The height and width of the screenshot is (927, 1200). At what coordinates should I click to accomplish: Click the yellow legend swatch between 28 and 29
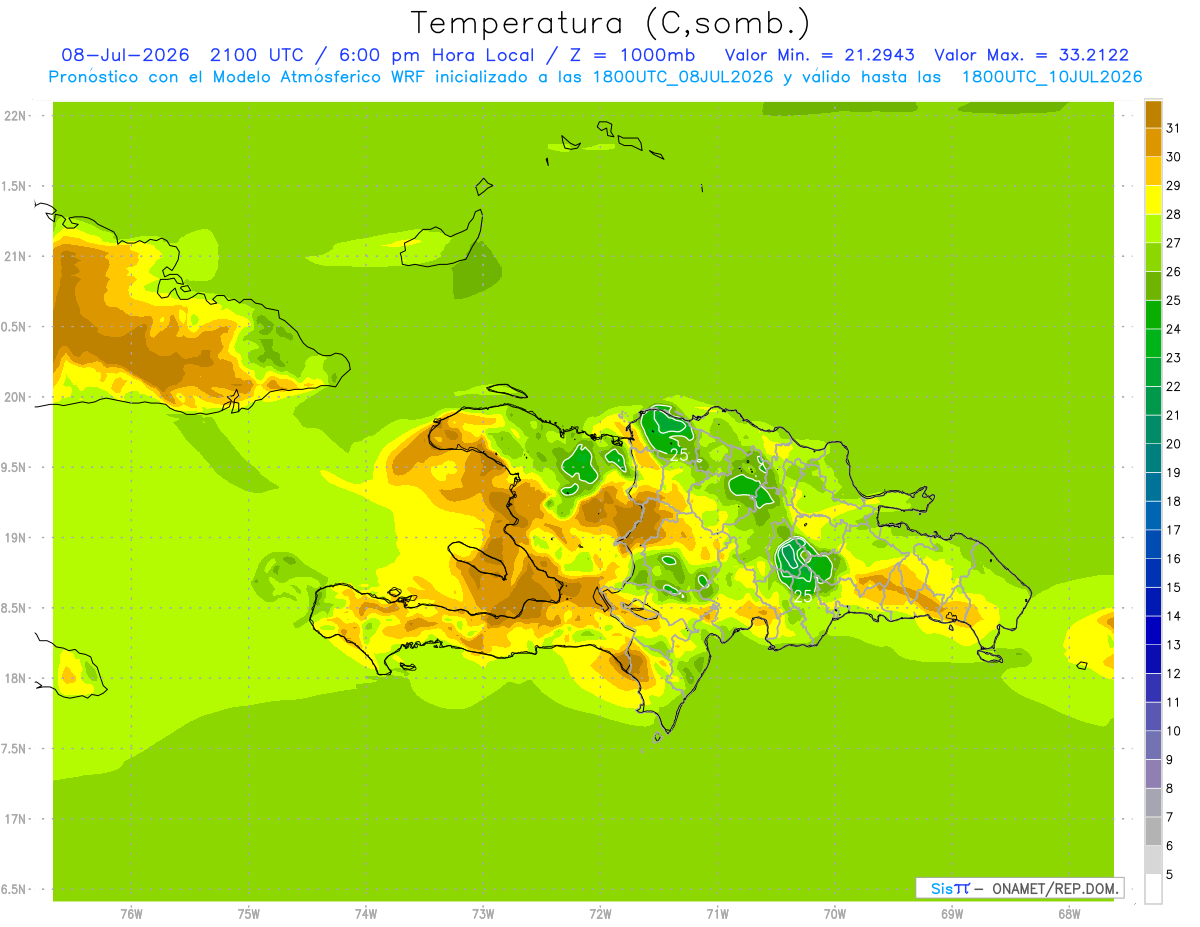coord(1153,200)
